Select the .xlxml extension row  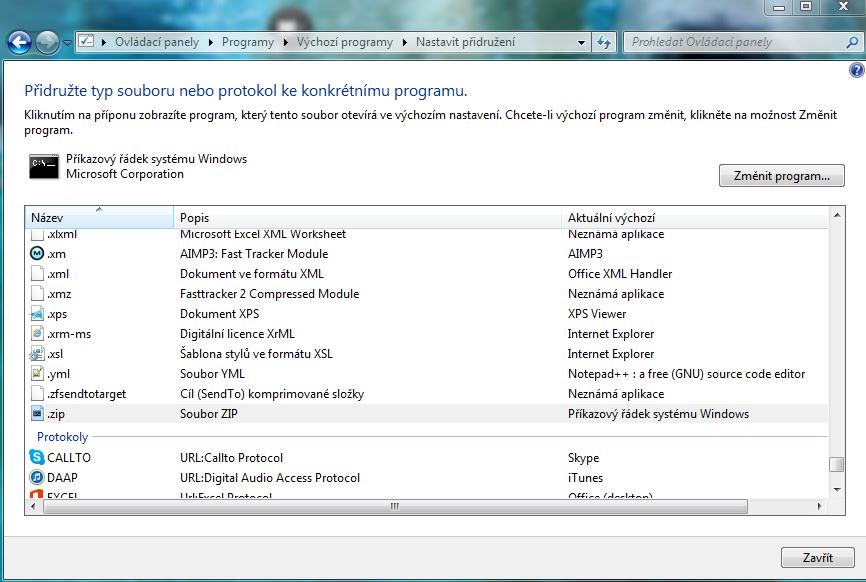click(x=426, y=234)
